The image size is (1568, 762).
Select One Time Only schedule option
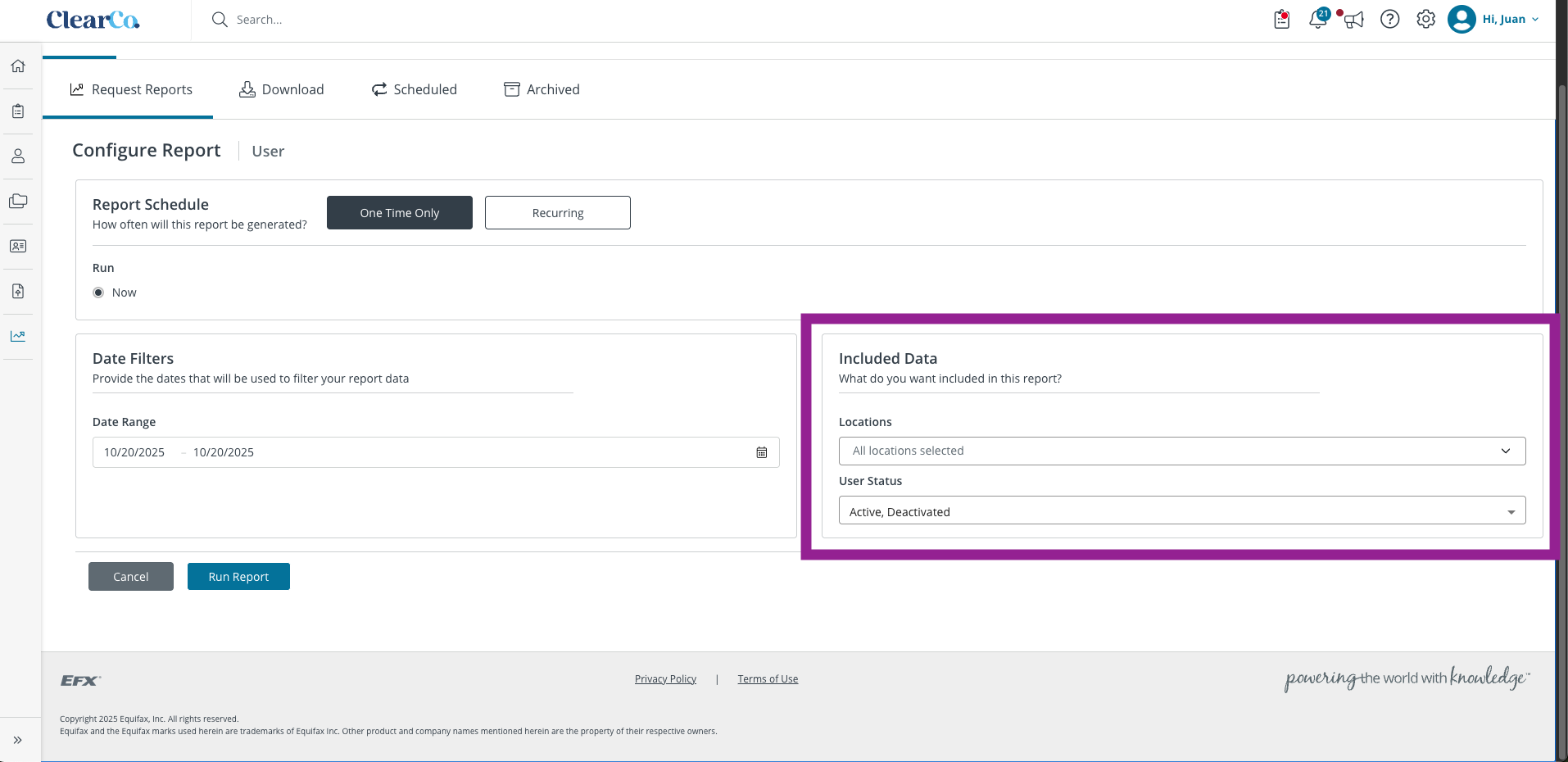tap(400, 212)
